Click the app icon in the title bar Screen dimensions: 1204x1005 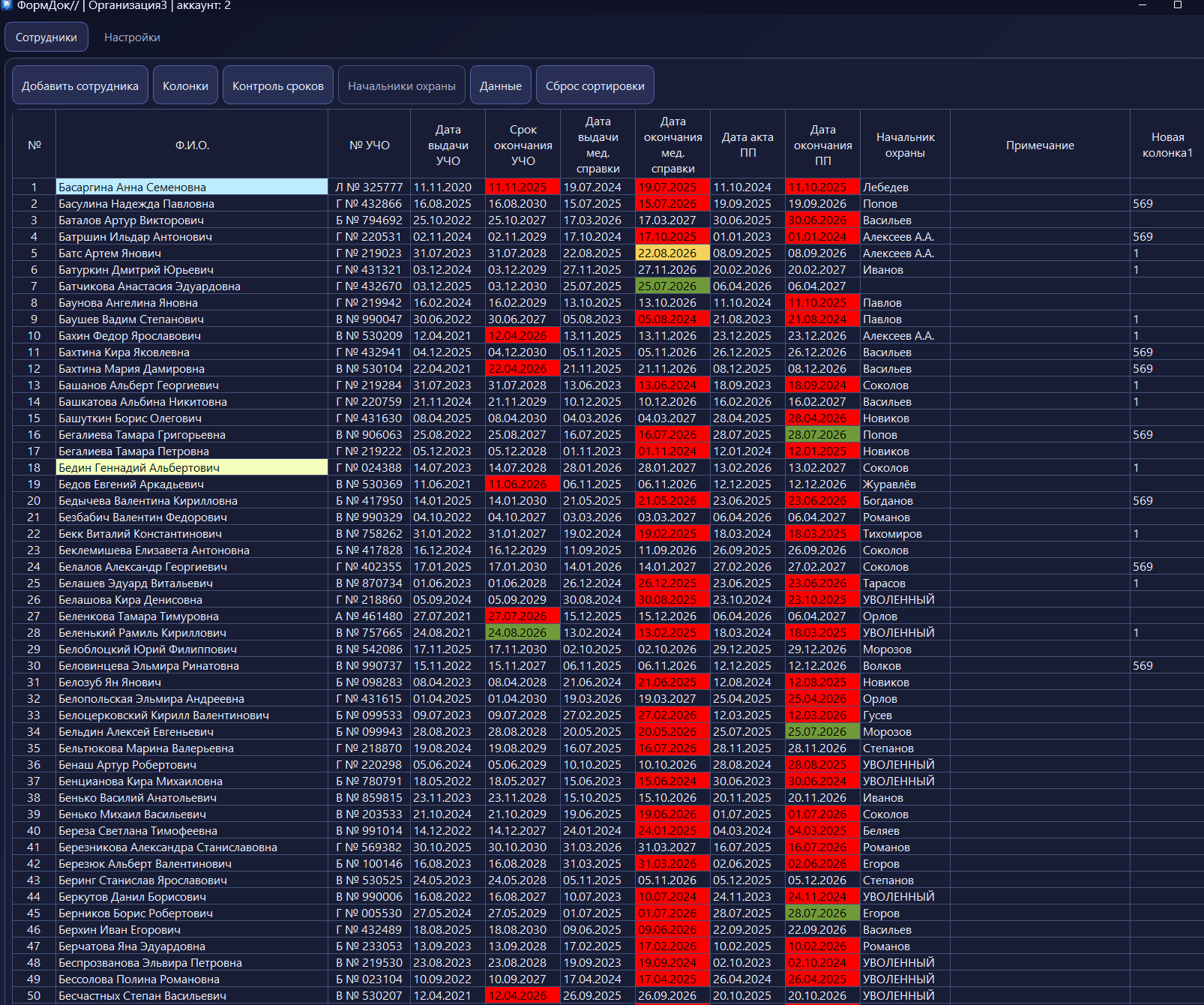click(6, 4)
